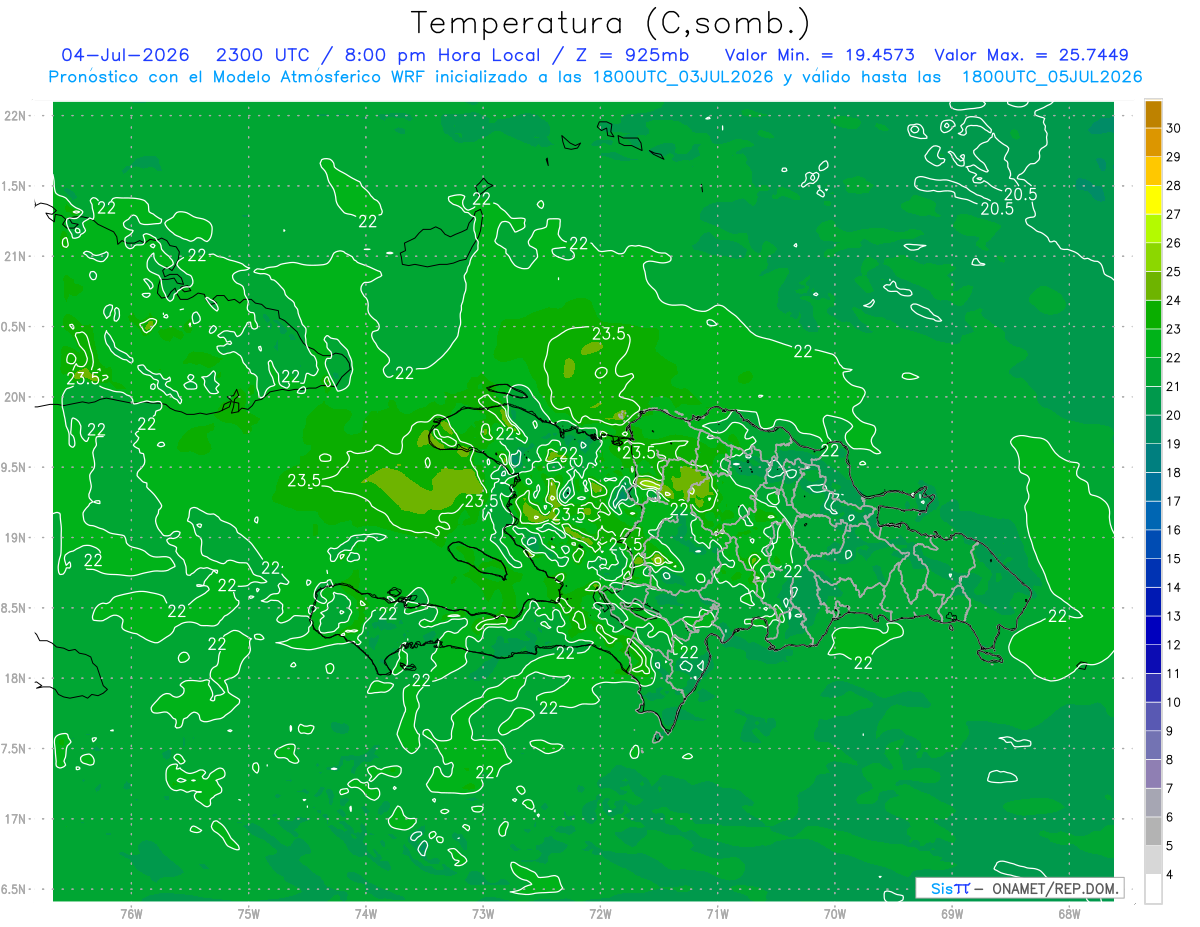Click the color scale label '4'
1200x927 pixels.
tap(1171, 875)
